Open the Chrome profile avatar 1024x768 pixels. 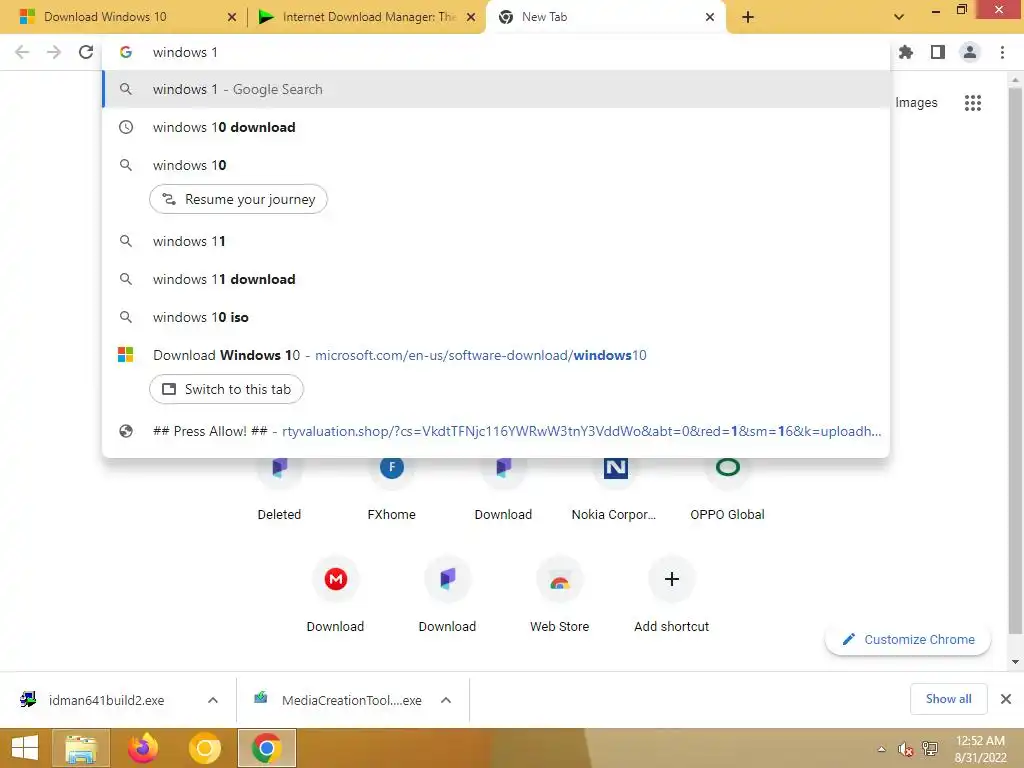[970, 52]
